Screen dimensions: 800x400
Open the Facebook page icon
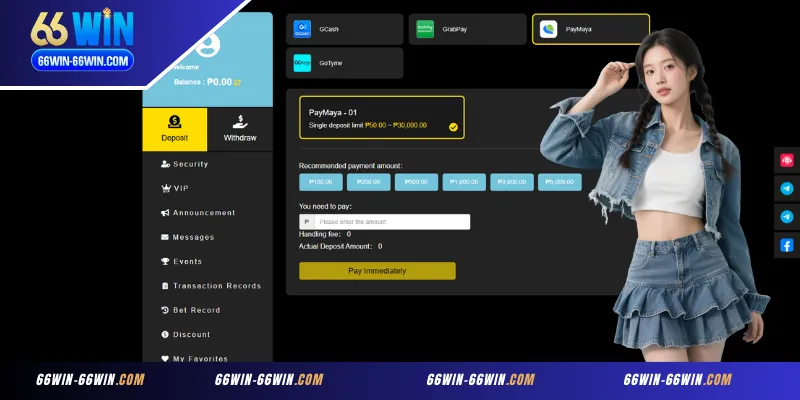pyautogui.click(x=787, y=245)
